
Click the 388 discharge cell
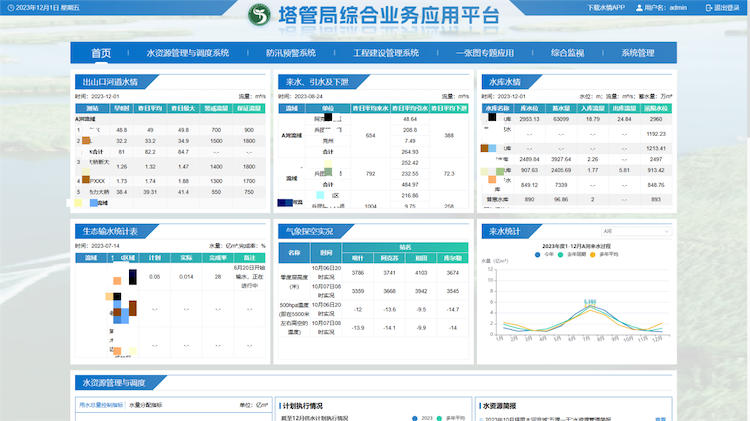pos(449,135)
